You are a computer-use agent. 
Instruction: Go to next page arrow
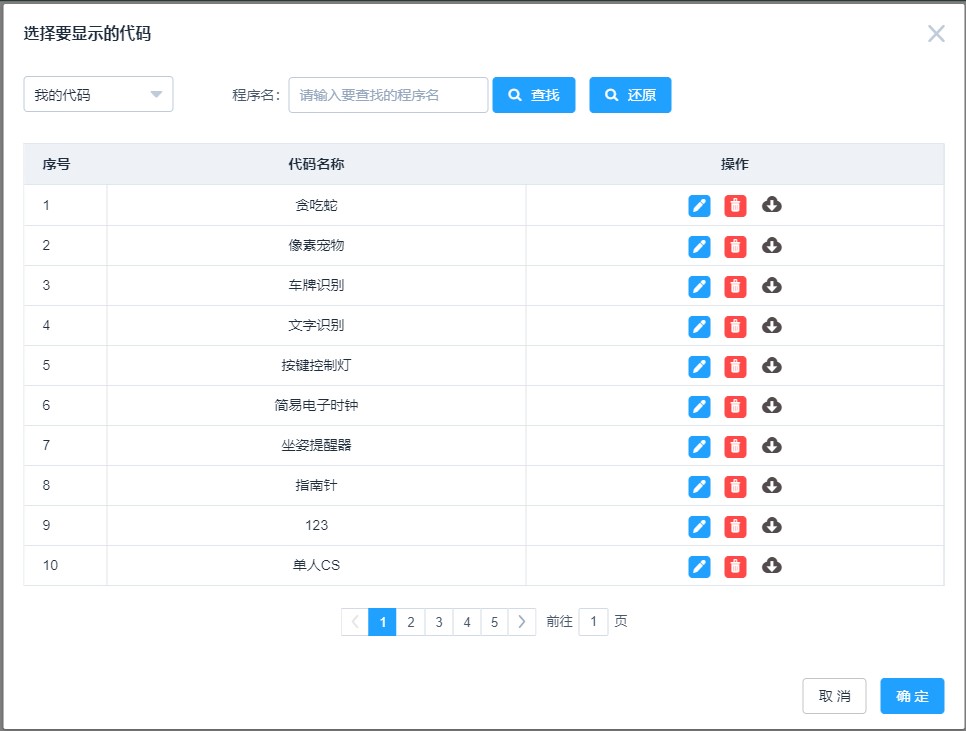pos(522,622)
